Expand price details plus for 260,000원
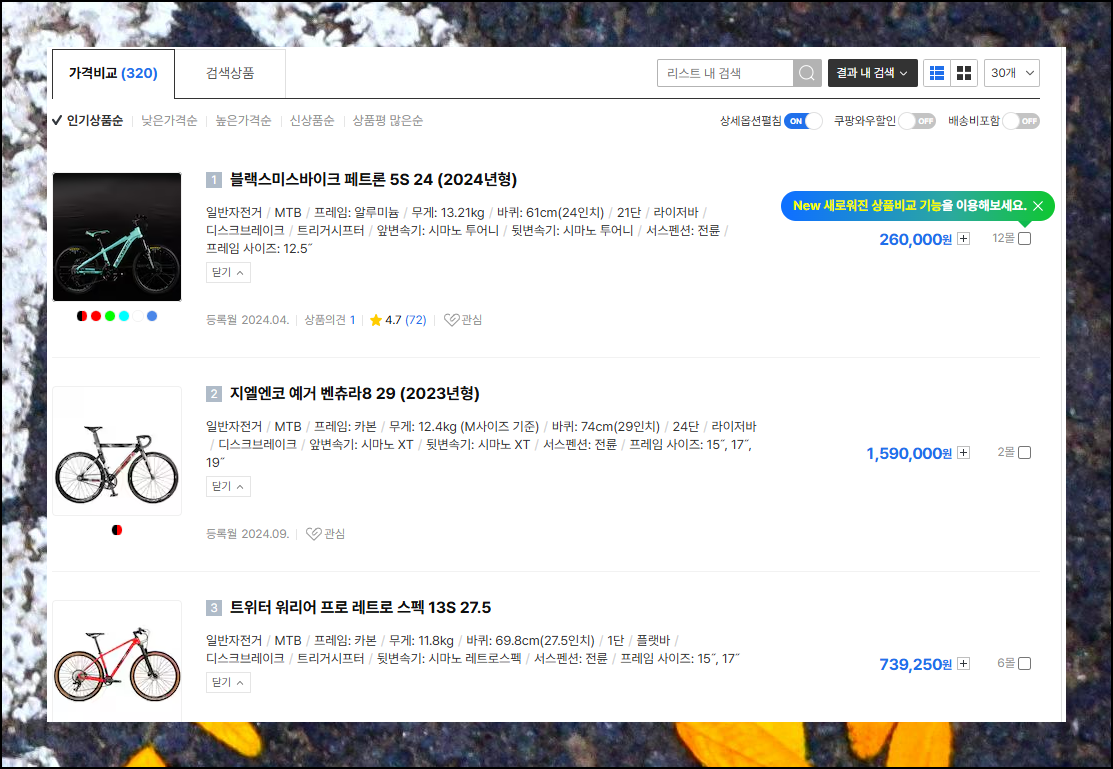This screenshot has height=769, width=1113. pos(963,239)
